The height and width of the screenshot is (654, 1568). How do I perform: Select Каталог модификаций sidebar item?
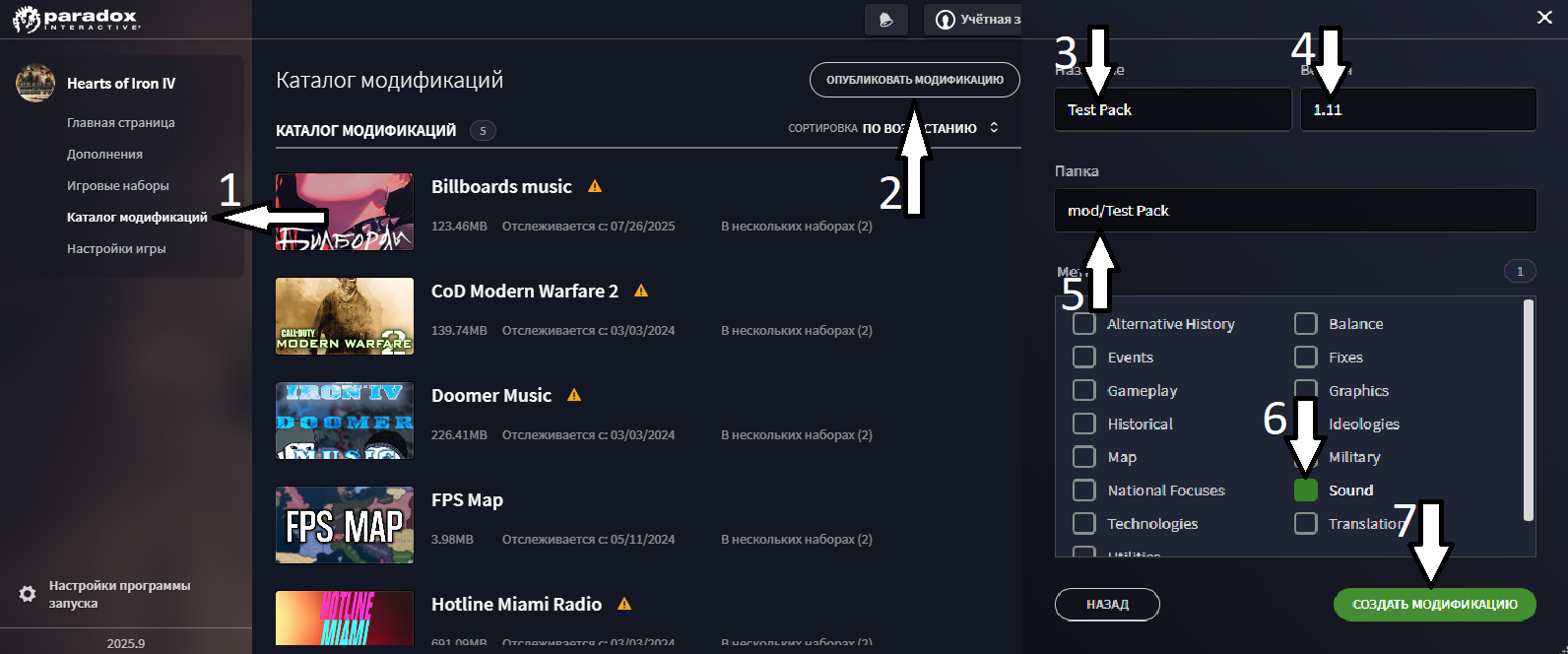pos(137,218)
